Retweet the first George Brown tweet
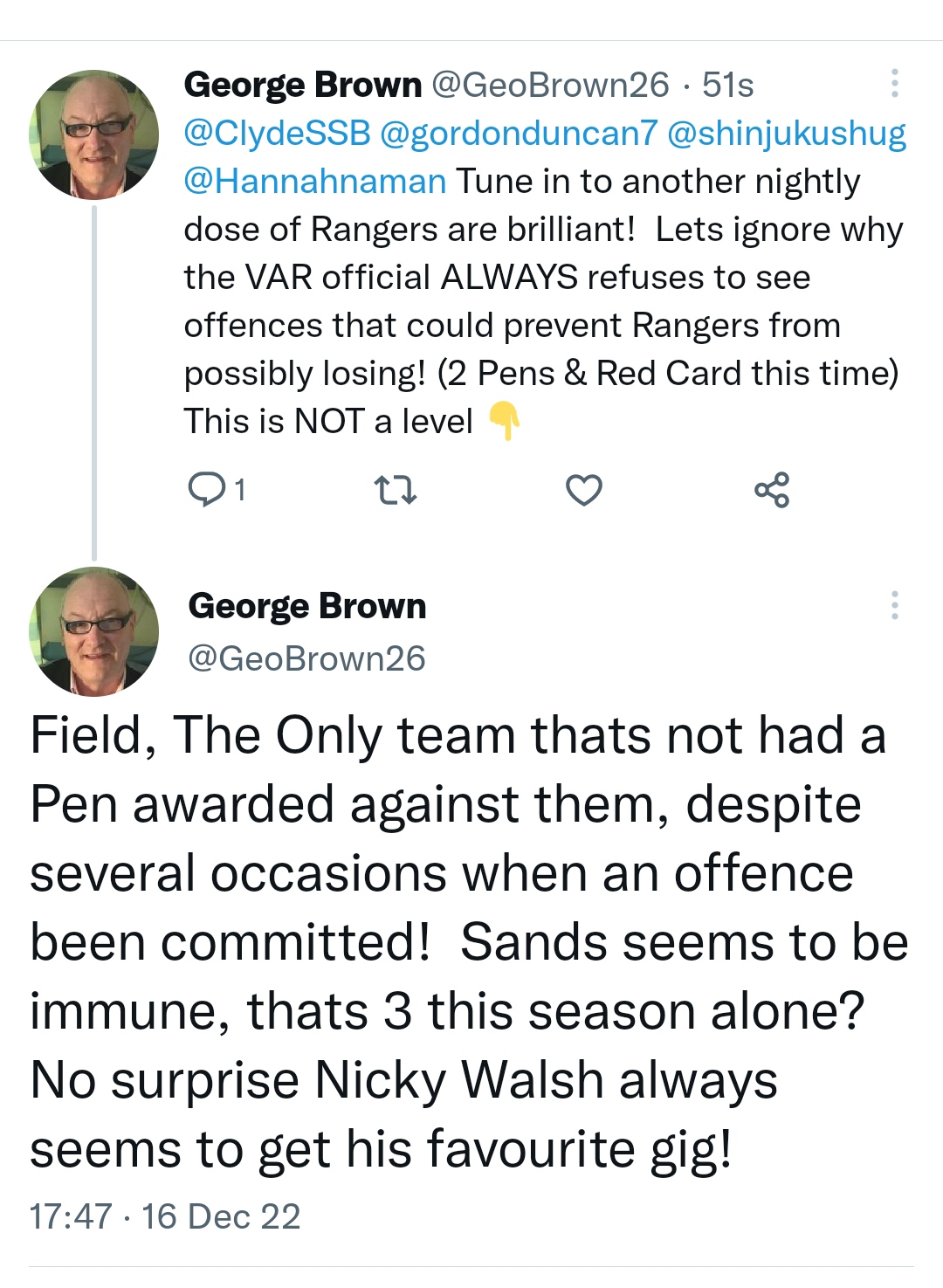 (x=395, y=490)
